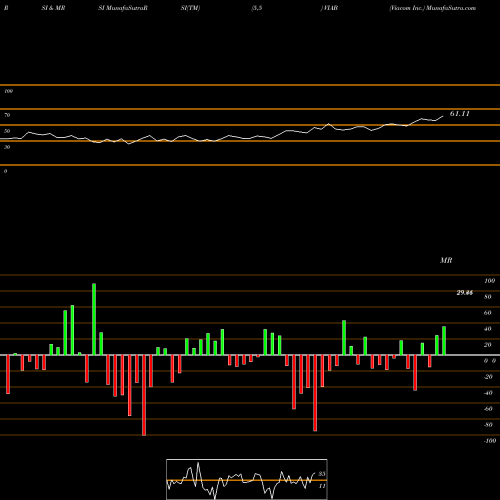The width and height of the screenshot is (500, 500).
Task: Click the 'SI MunafaSutraR' header text
Action: click(x=123, y=8)
